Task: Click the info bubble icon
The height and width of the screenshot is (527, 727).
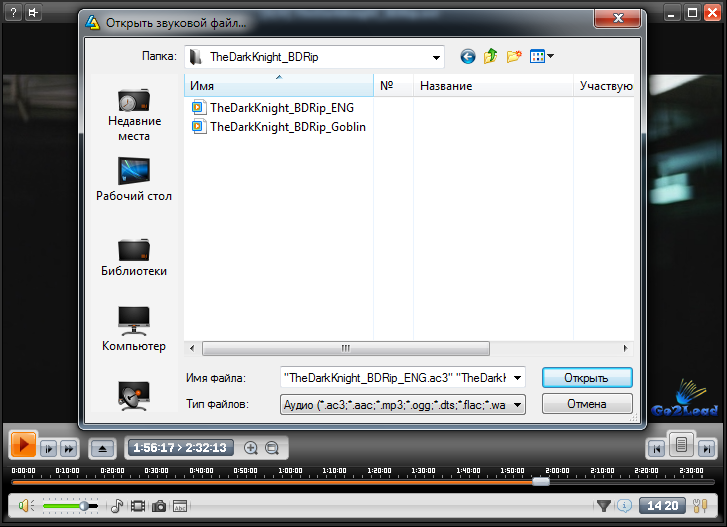Action: pyautogui.click(x=624, y=506)
